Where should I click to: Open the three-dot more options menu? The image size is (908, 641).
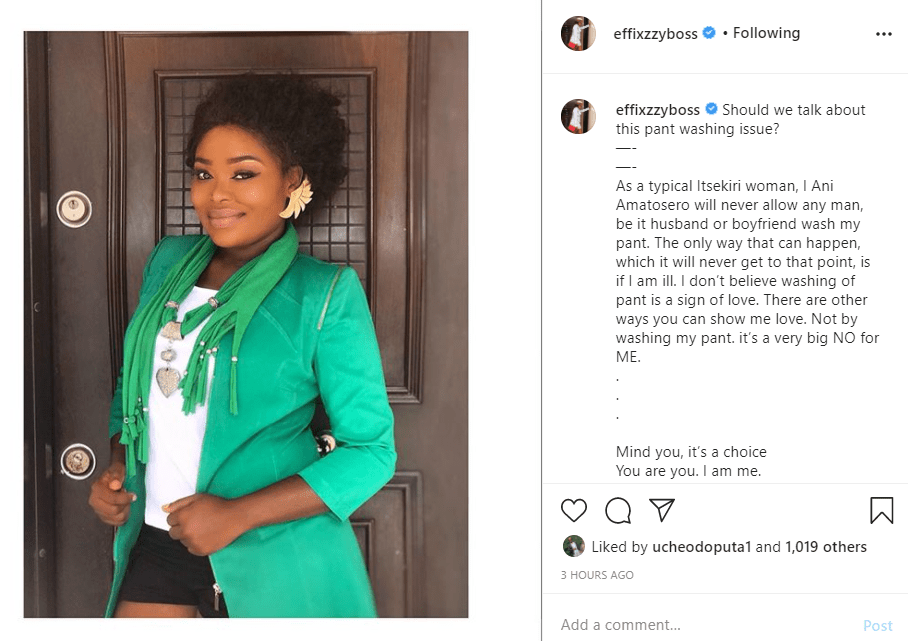tap(883, 33)
